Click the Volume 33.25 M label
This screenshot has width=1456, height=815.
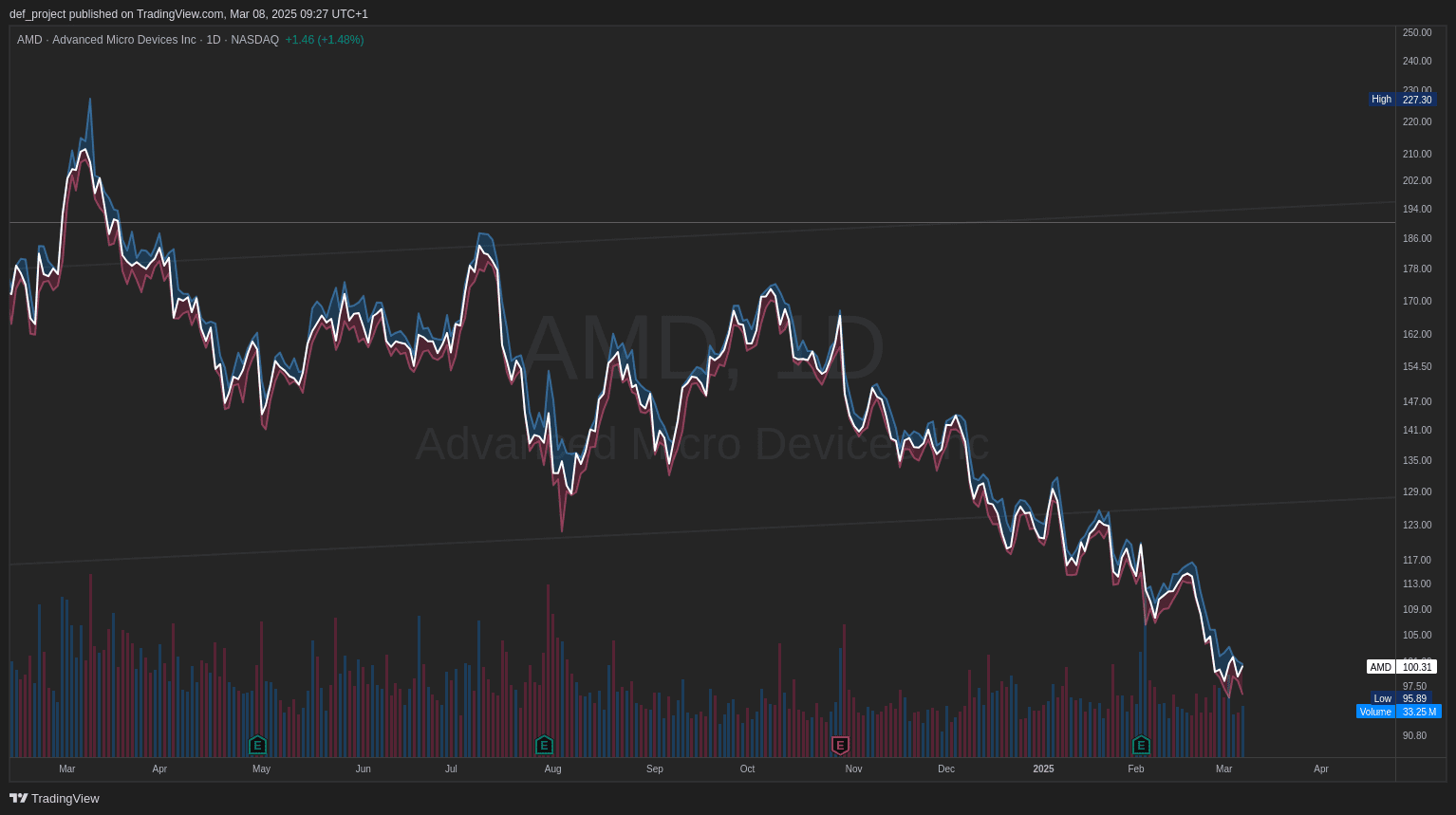[1399, 712]
